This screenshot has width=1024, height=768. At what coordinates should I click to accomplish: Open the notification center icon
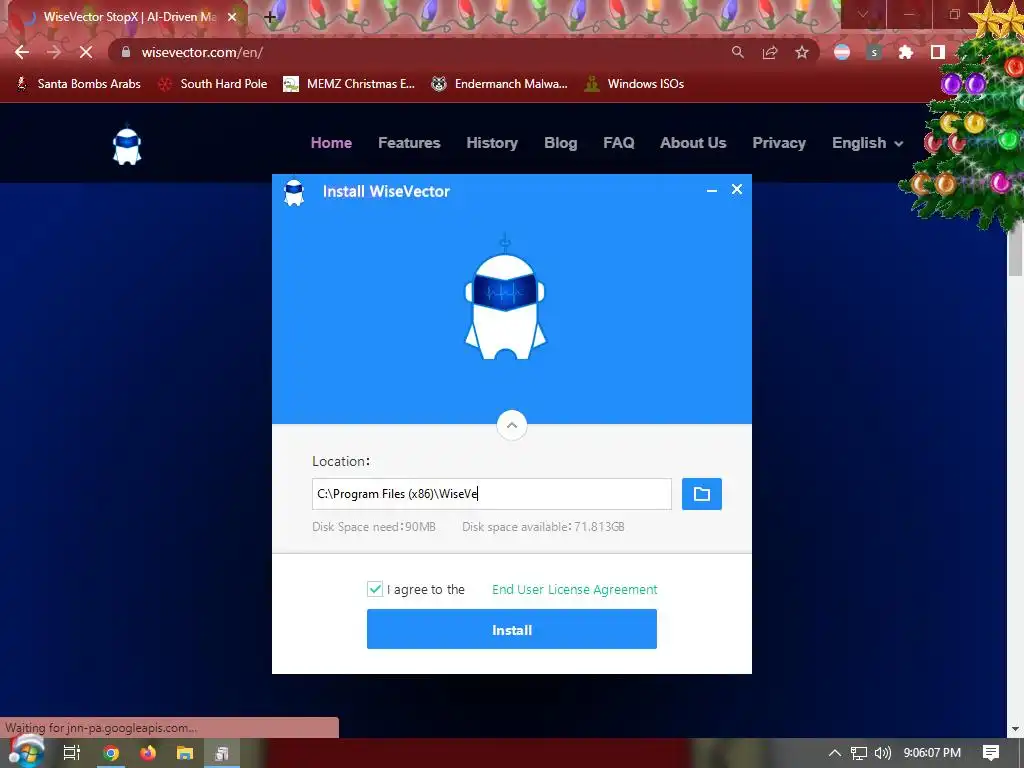coord(991,753)
